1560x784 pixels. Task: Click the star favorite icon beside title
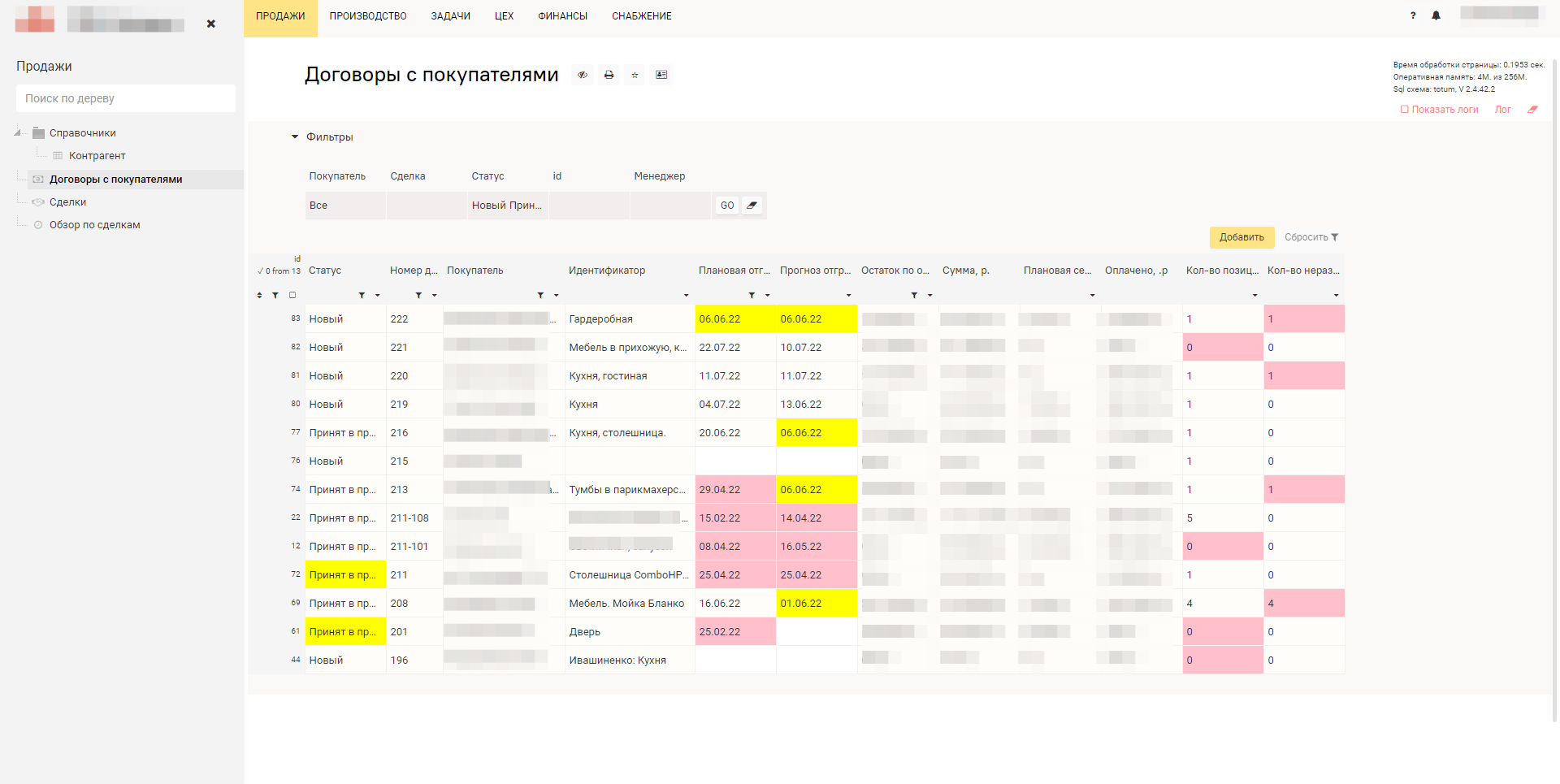coord(635,75)
